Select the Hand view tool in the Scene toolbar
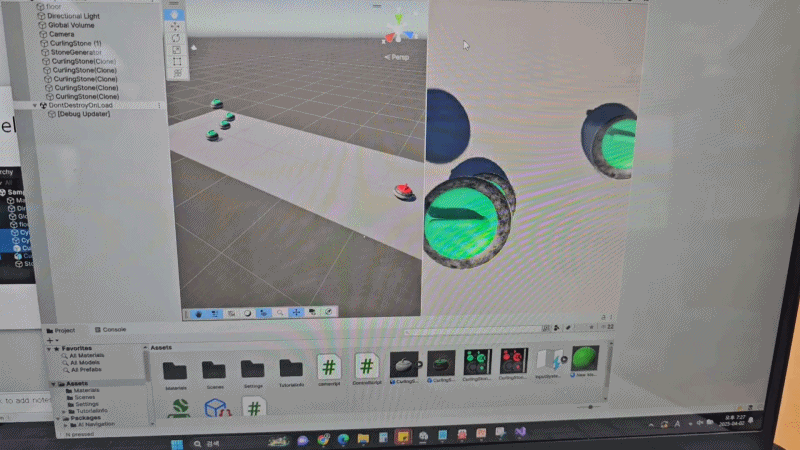800x450 pixels. (x=174, y=15)
